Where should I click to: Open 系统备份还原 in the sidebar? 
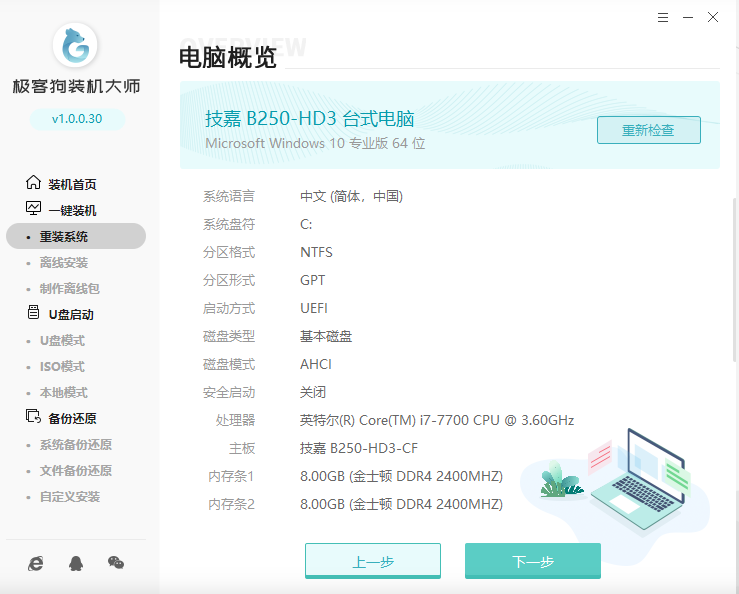tap(76, 445)
